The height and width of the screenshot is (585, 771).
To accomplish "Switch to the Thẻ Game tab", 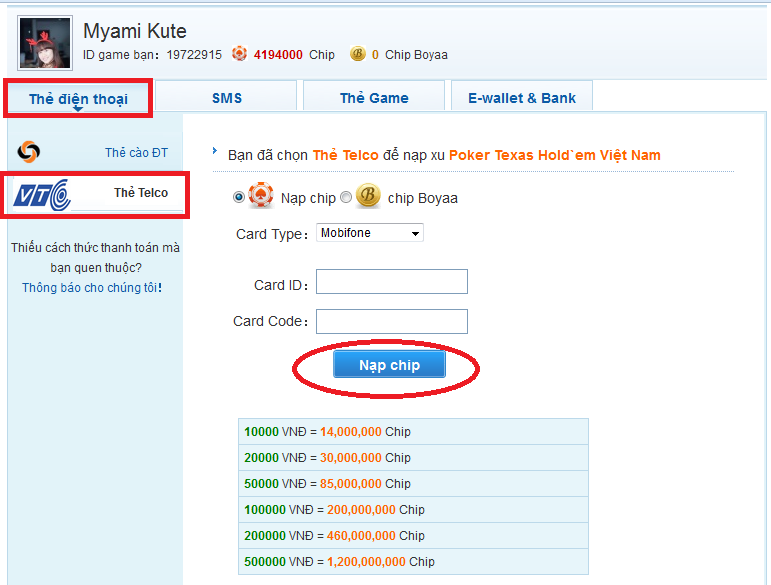I will point(374,97).
